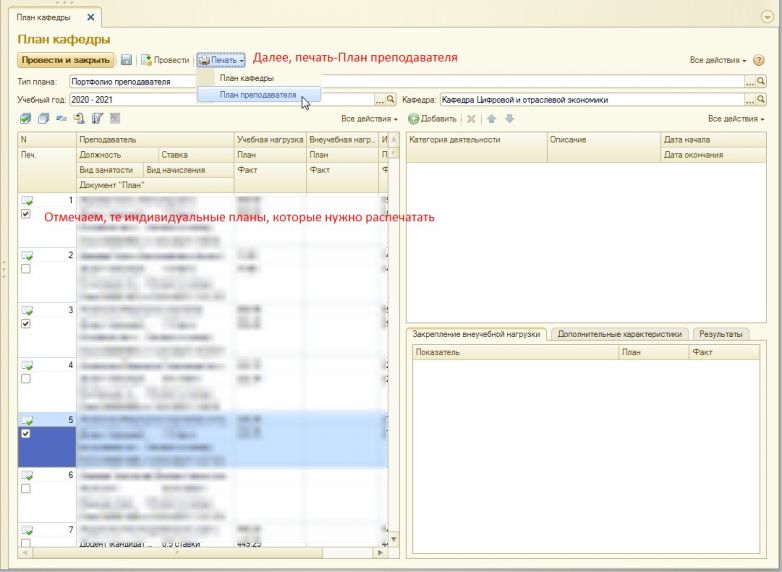Open the Результаты tab
Viewport: 782px width, 572px height.
721,334
